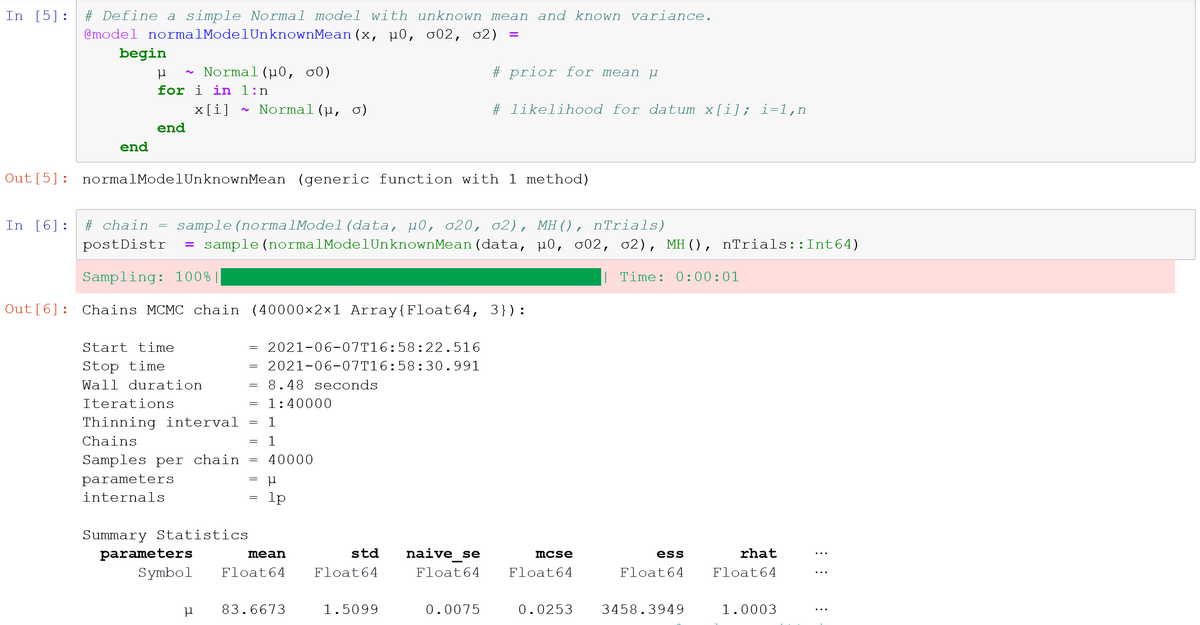Click the Start time value 16:58:22.516
The image size is (1200, 625).
[x=374, y=348]
